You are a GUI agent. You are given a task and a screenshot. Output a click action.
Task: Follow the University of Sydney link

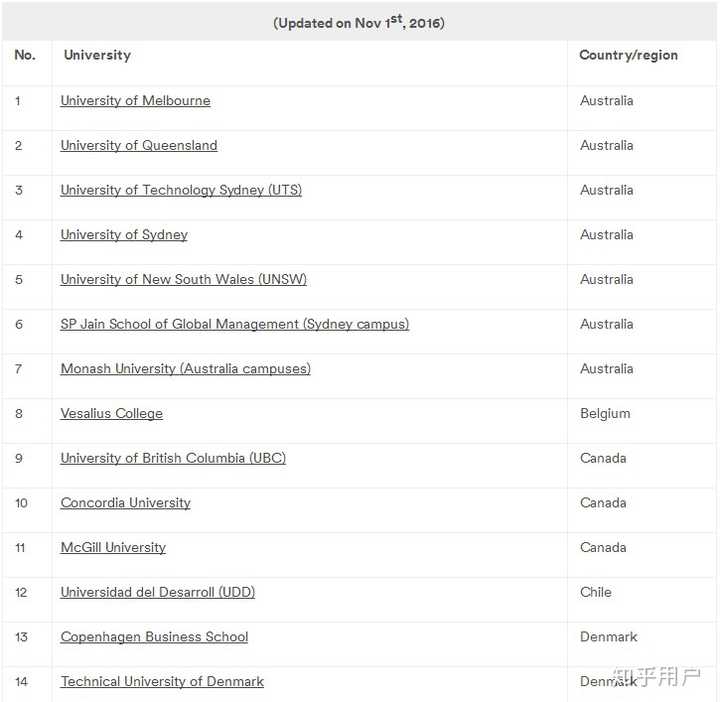click(x=124, y=235)
